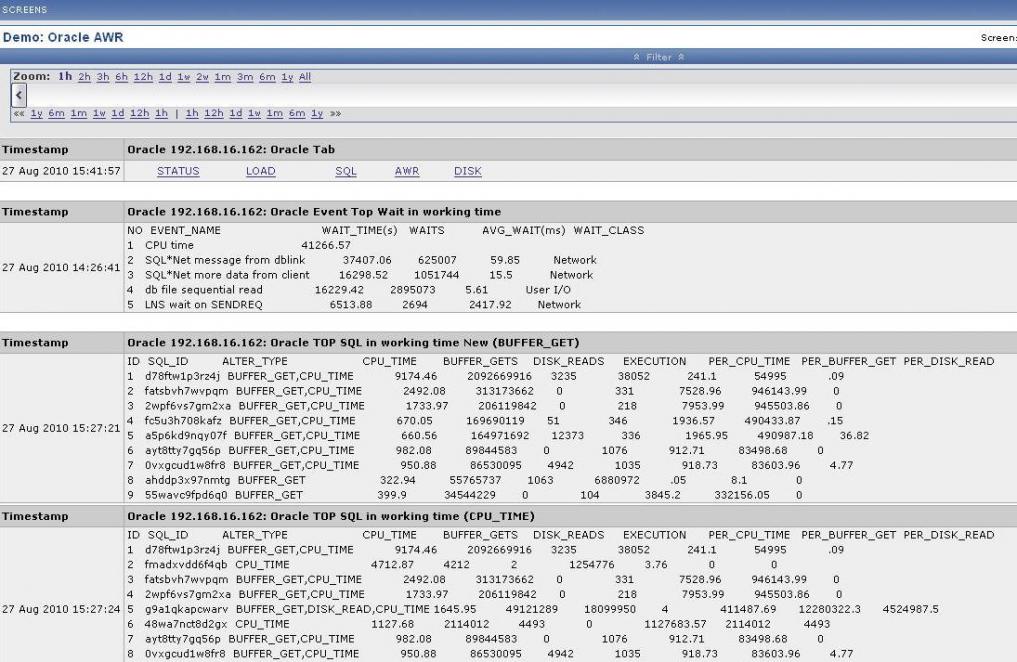Select the current 1h zoom level

tap(65, 77)
